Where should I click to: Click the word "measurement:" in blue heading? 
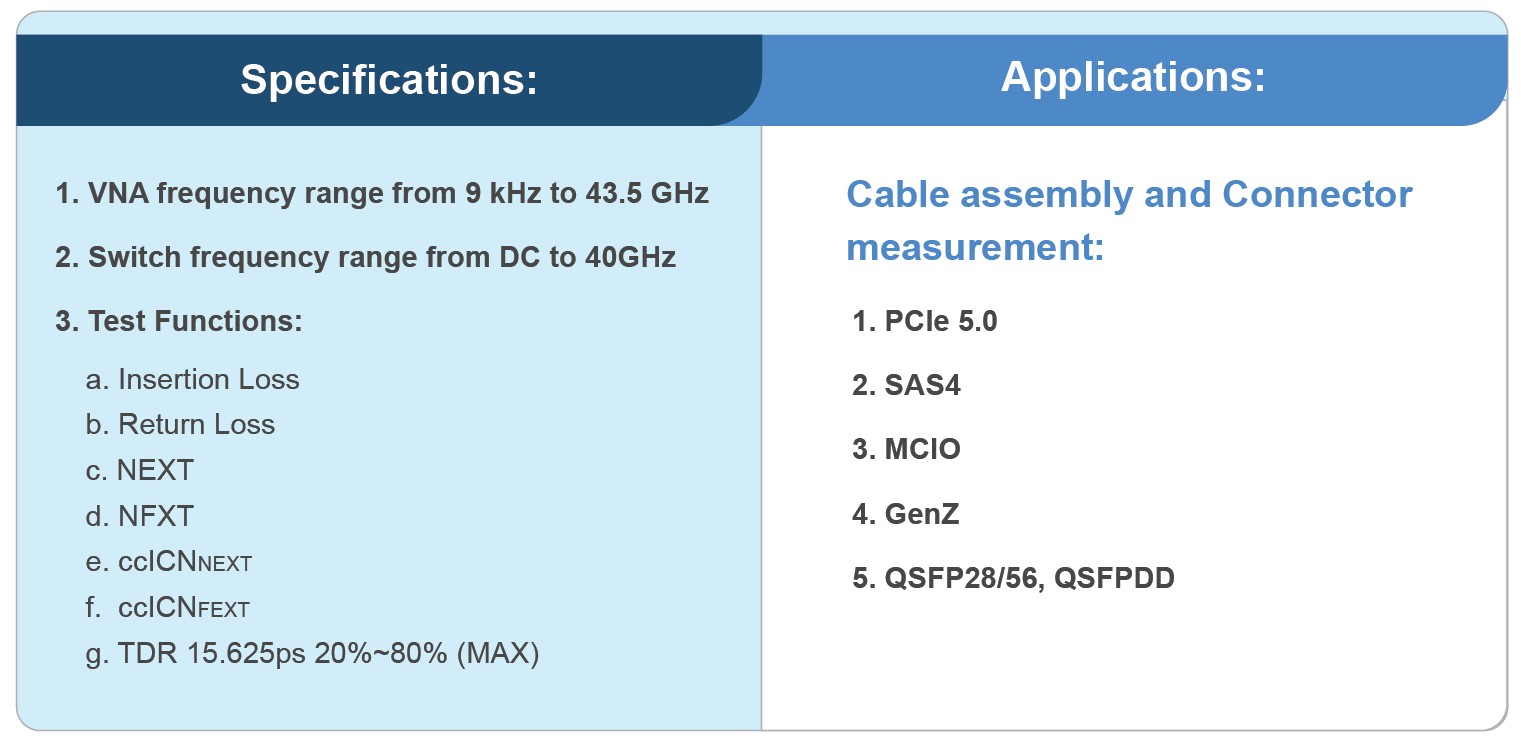[975, 246]
